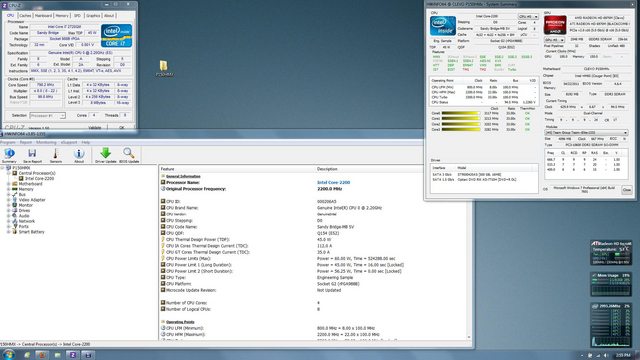Open the Sensors thermometer icon

click(56, 156)
